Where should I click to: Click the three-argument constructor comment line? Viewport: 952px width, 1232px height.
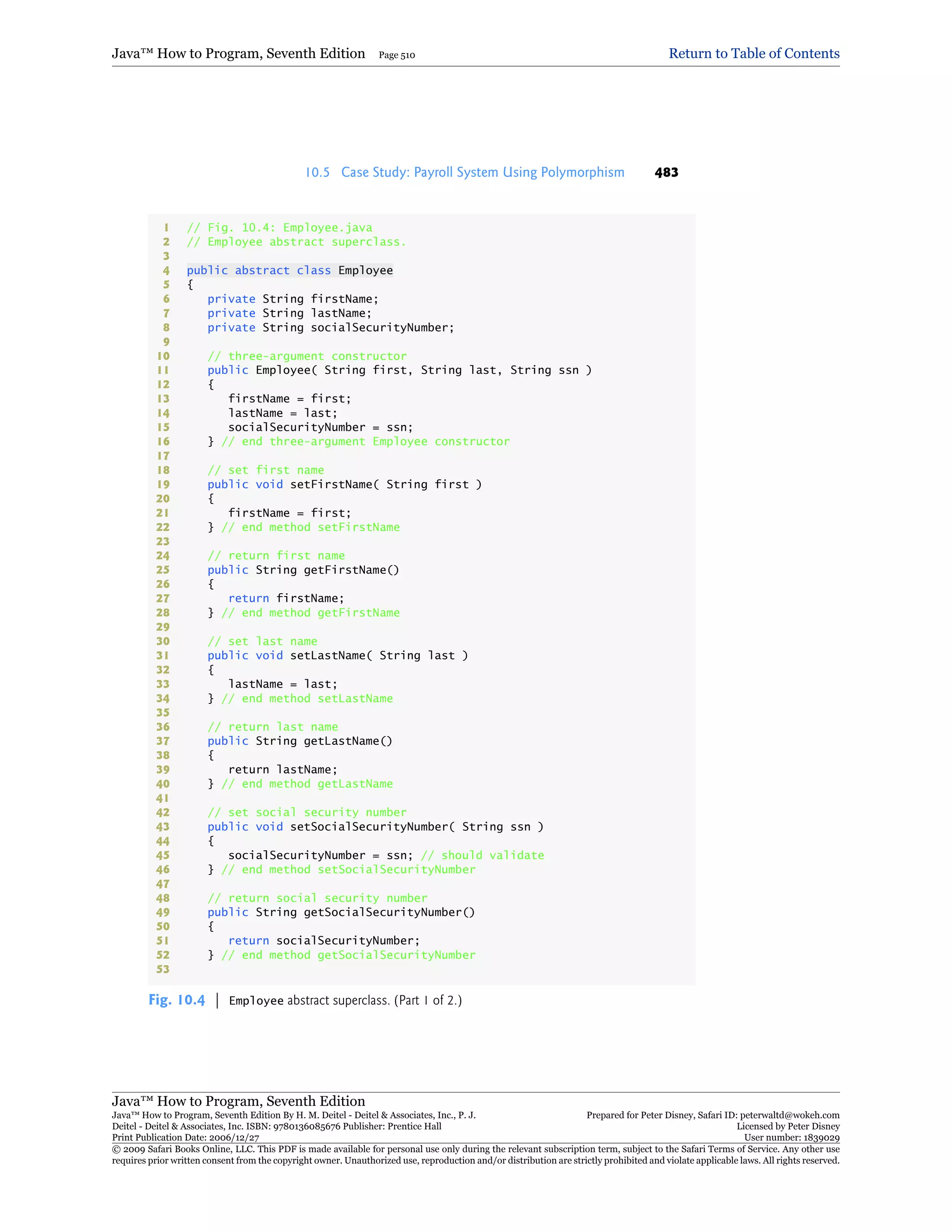tap(307, 356)
